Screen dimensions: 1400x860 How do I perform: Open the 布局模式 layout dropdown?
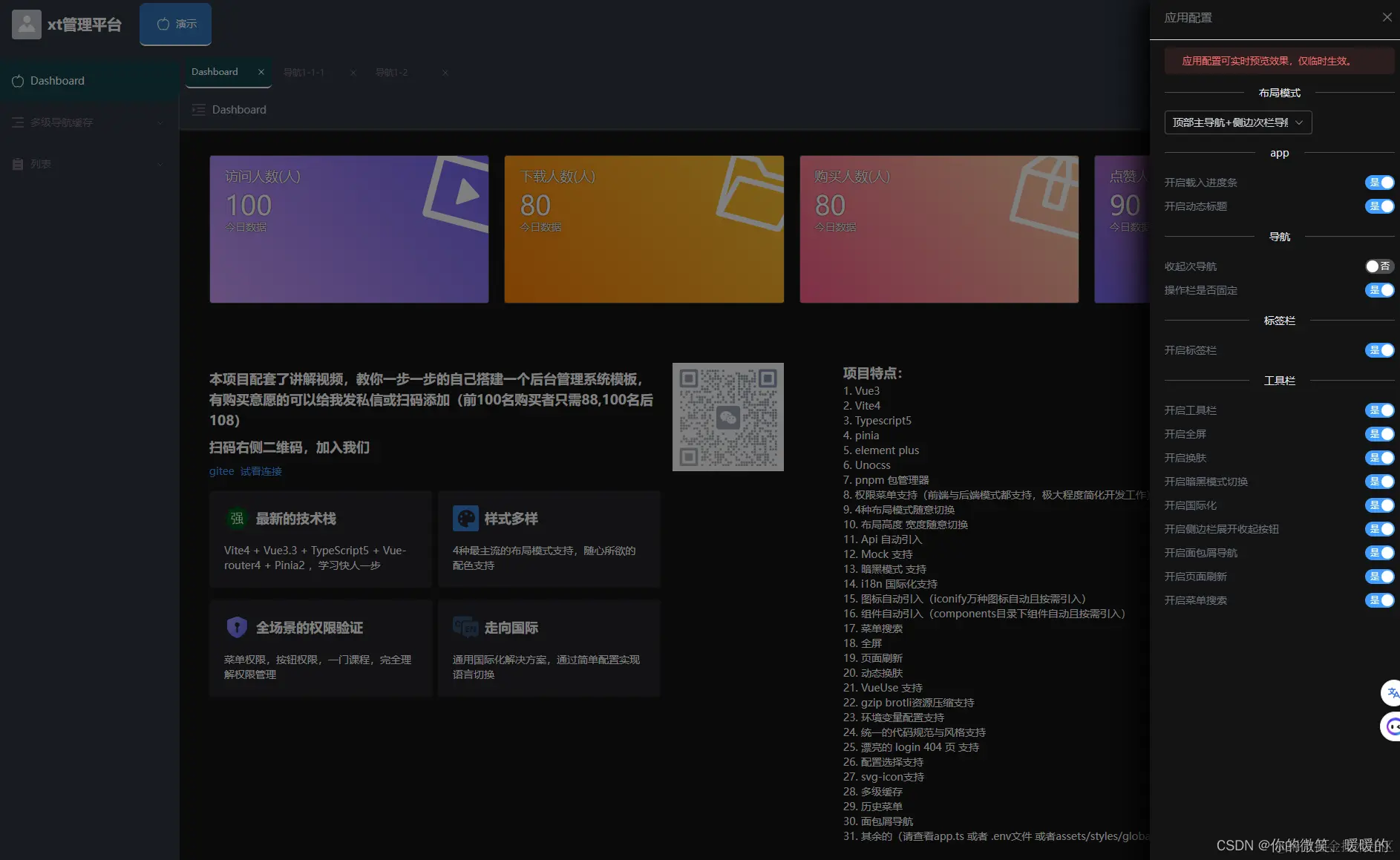point(1238,122)
